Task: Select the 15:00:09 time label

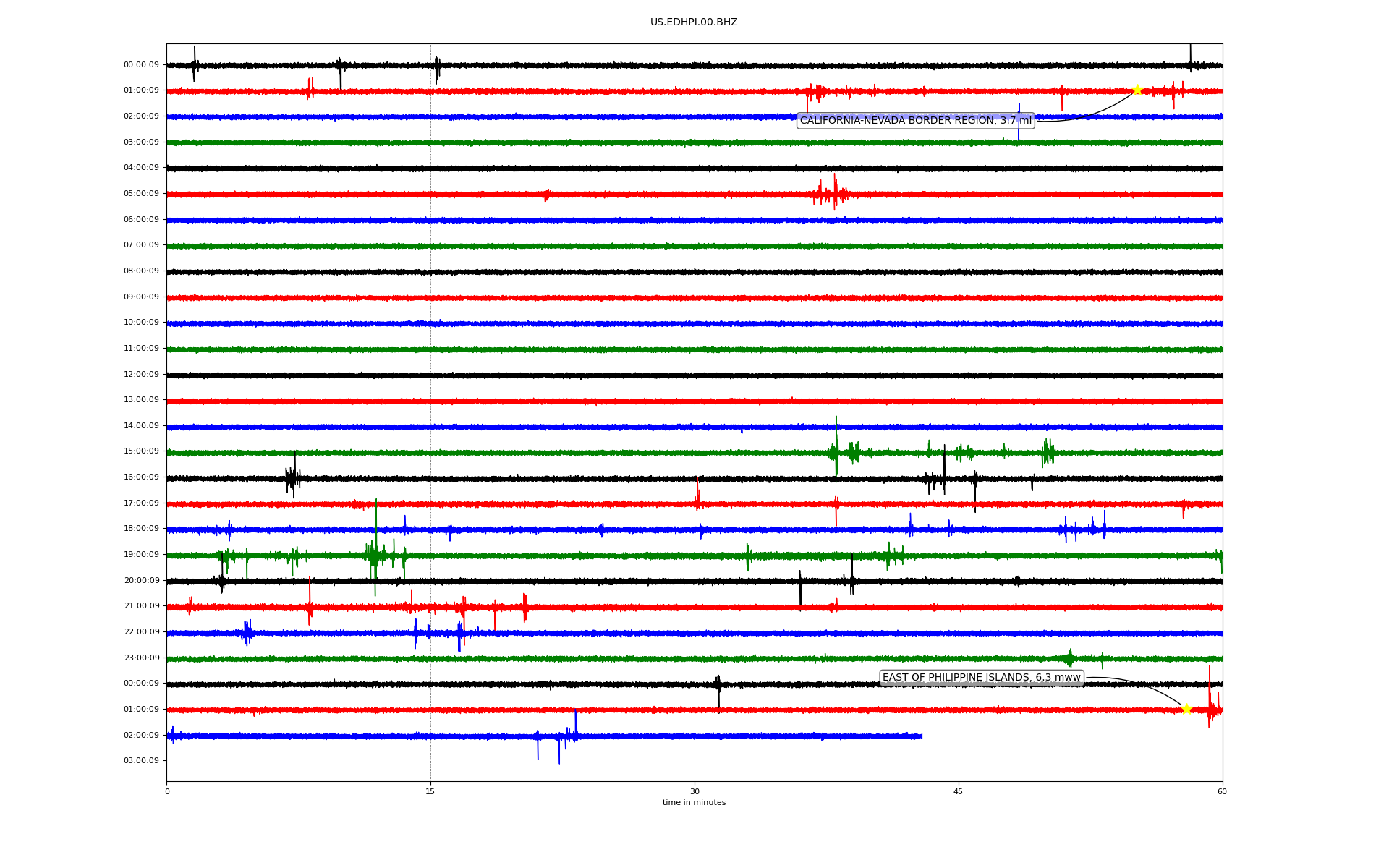Action: pos(141,451)
